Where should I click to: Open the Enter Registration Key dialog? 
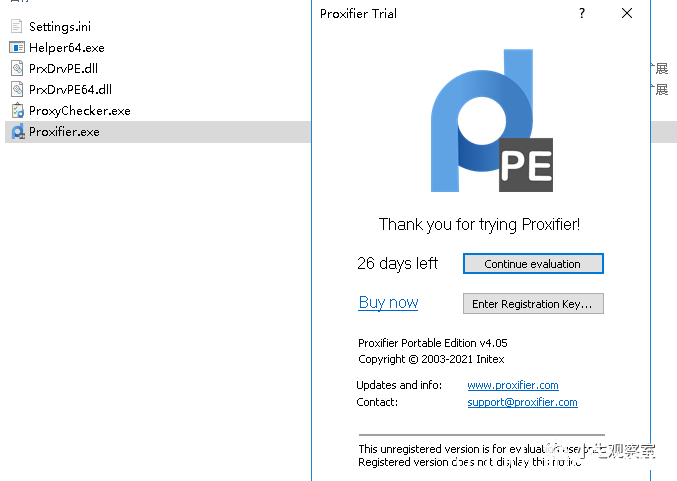click(533, 304)
